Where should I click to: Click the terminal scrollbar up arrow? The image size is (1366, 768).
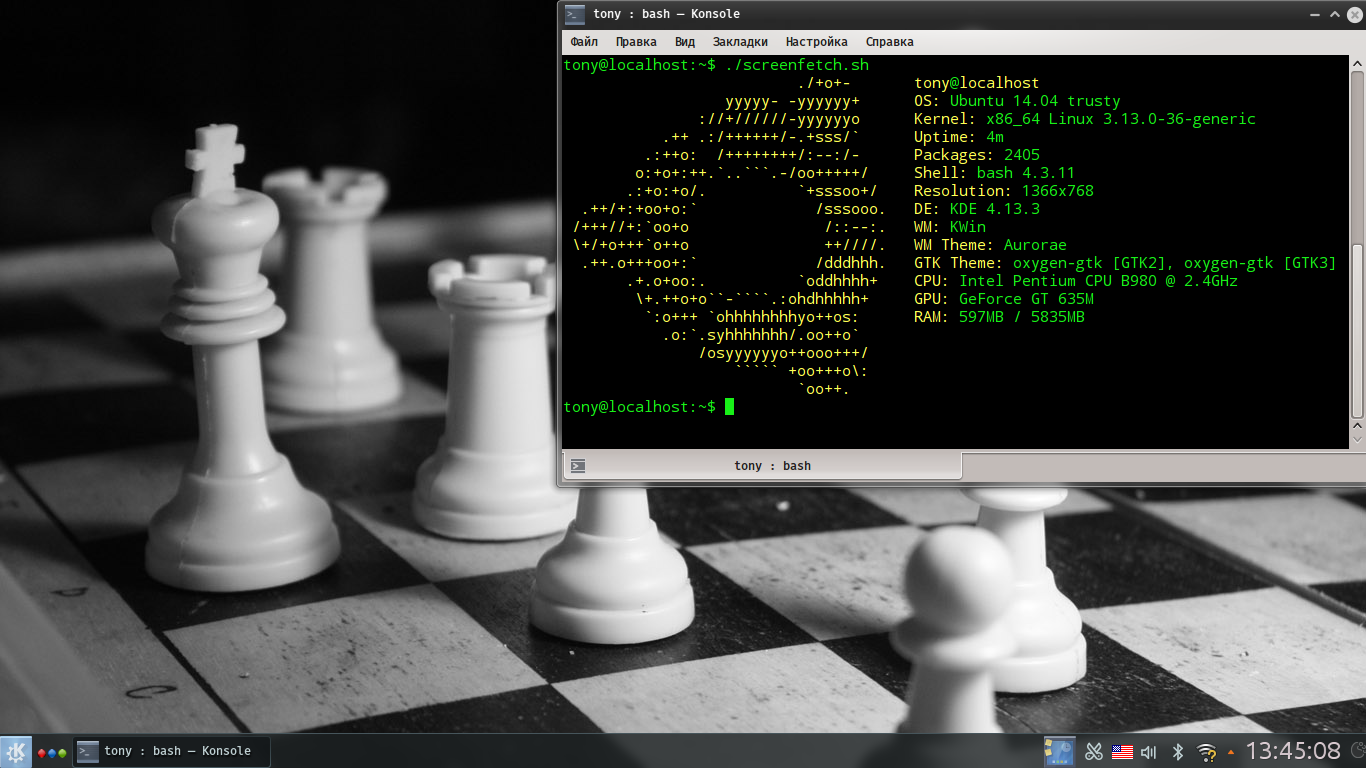pos(1357,63)
